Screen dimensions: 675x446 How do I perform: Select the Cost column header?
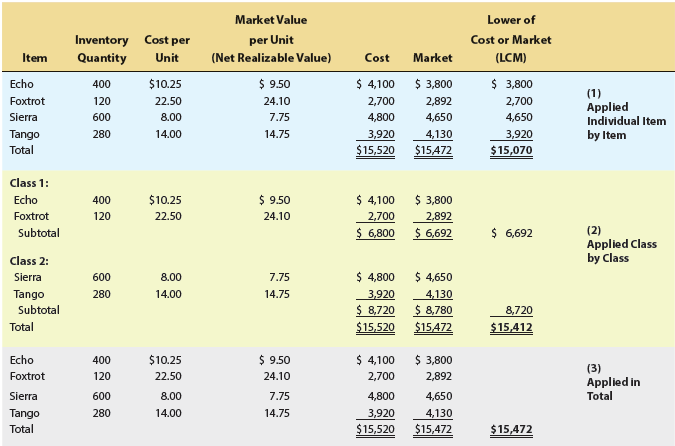(377, 58)
